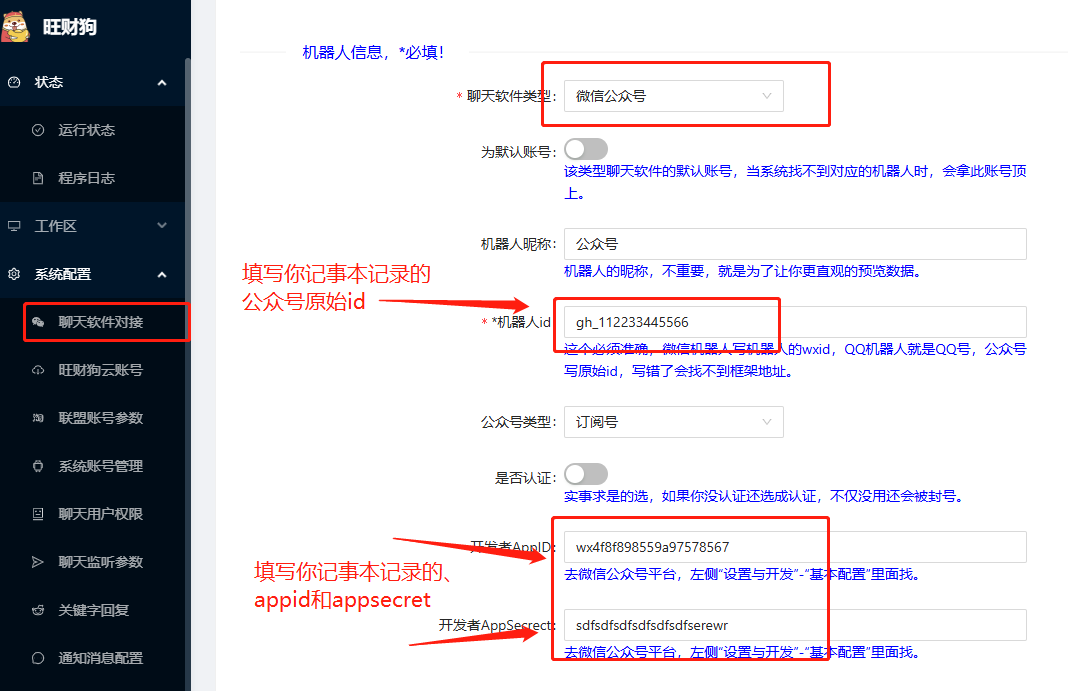Click the 运行状态 sidebar icon
Image resolution: width=1068 pixels, height=691 pixels.
(x=38, y=130)
